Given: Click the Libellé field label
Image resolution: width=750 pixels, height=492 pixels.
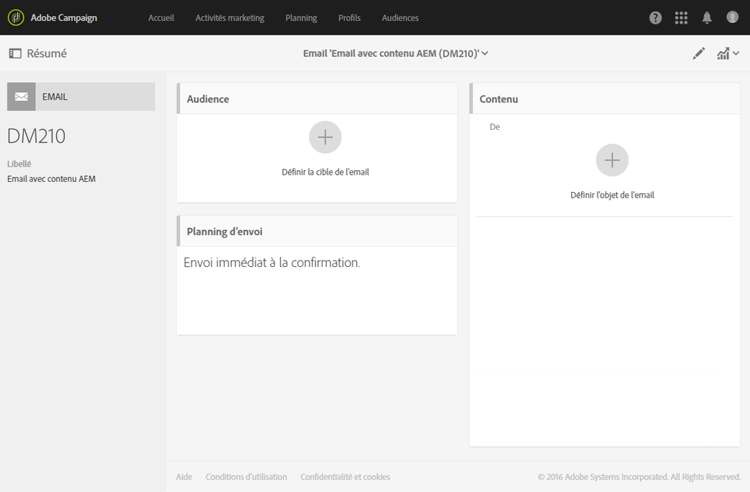Looking at the screenshot, I should point(19,164).
